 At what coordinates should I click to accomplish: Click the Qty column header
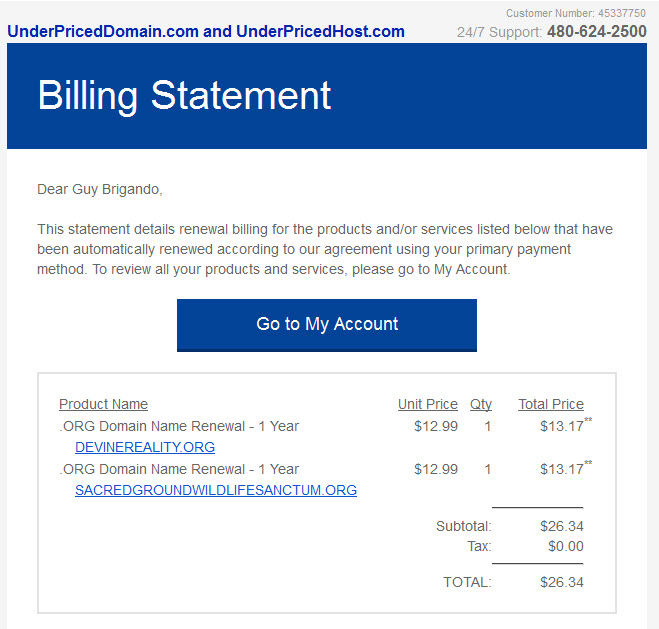point(480,404)
